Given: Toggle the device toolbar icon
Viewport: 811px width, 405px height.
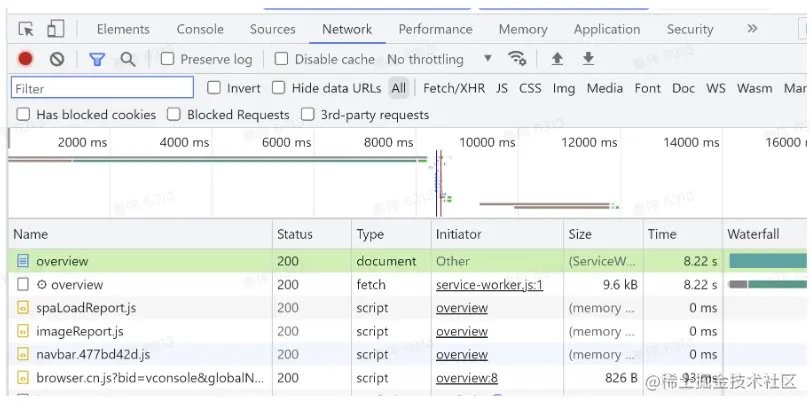Looking at the screenshot, I should click(x=55, y=29).
